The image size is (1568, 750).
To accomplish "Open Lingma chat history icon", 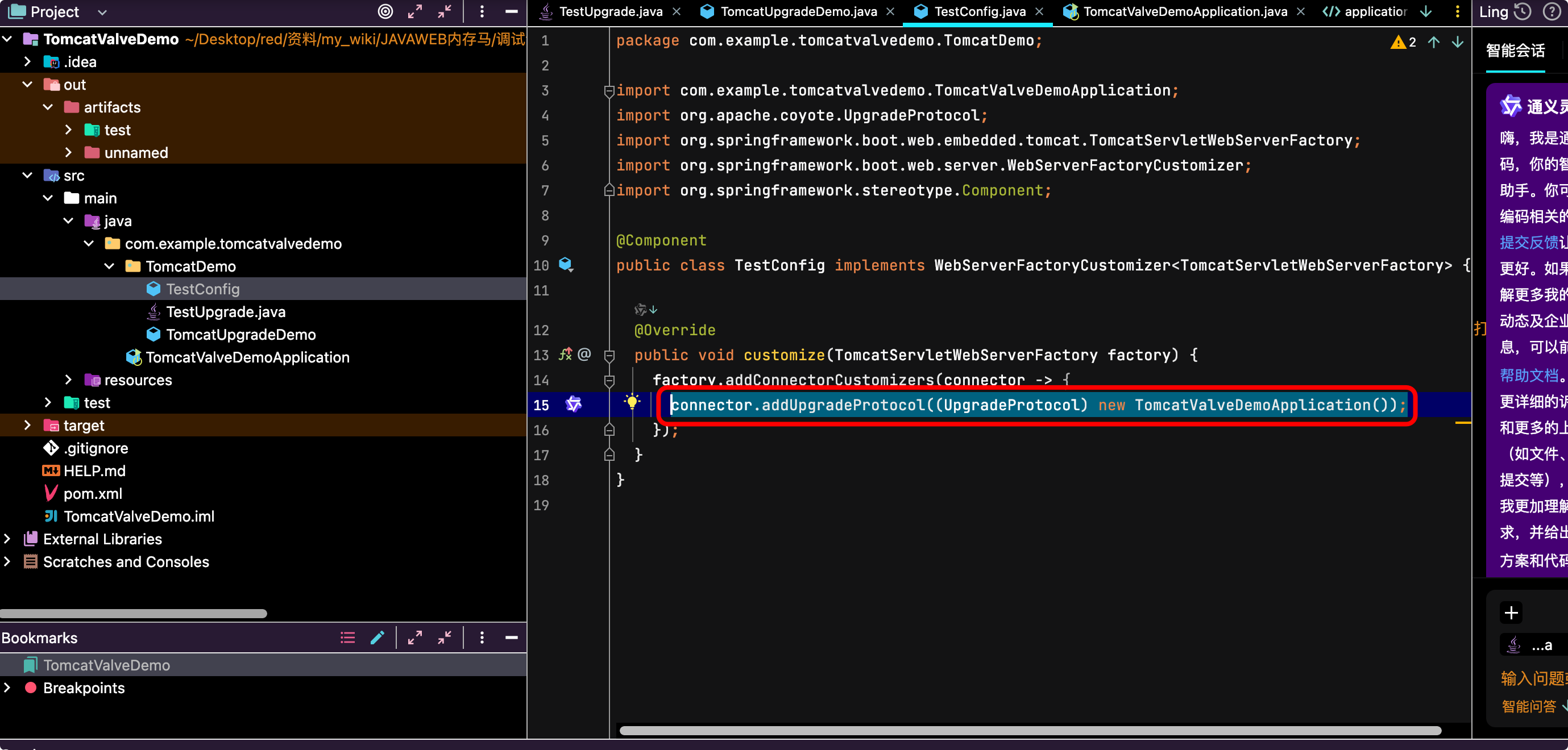I will click(x=1523, y=11).
